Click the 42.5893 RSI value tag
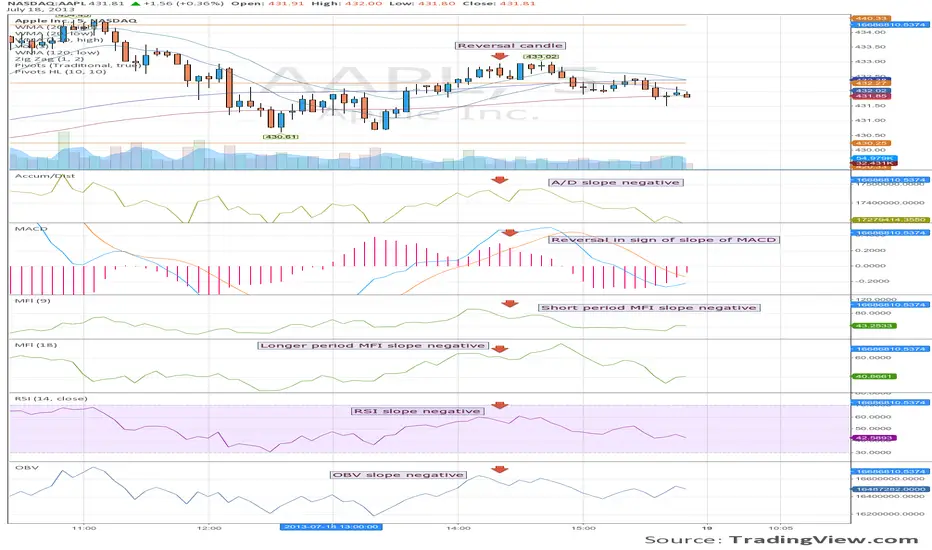This screenshot has height=550, width=932. pos(875,438)
